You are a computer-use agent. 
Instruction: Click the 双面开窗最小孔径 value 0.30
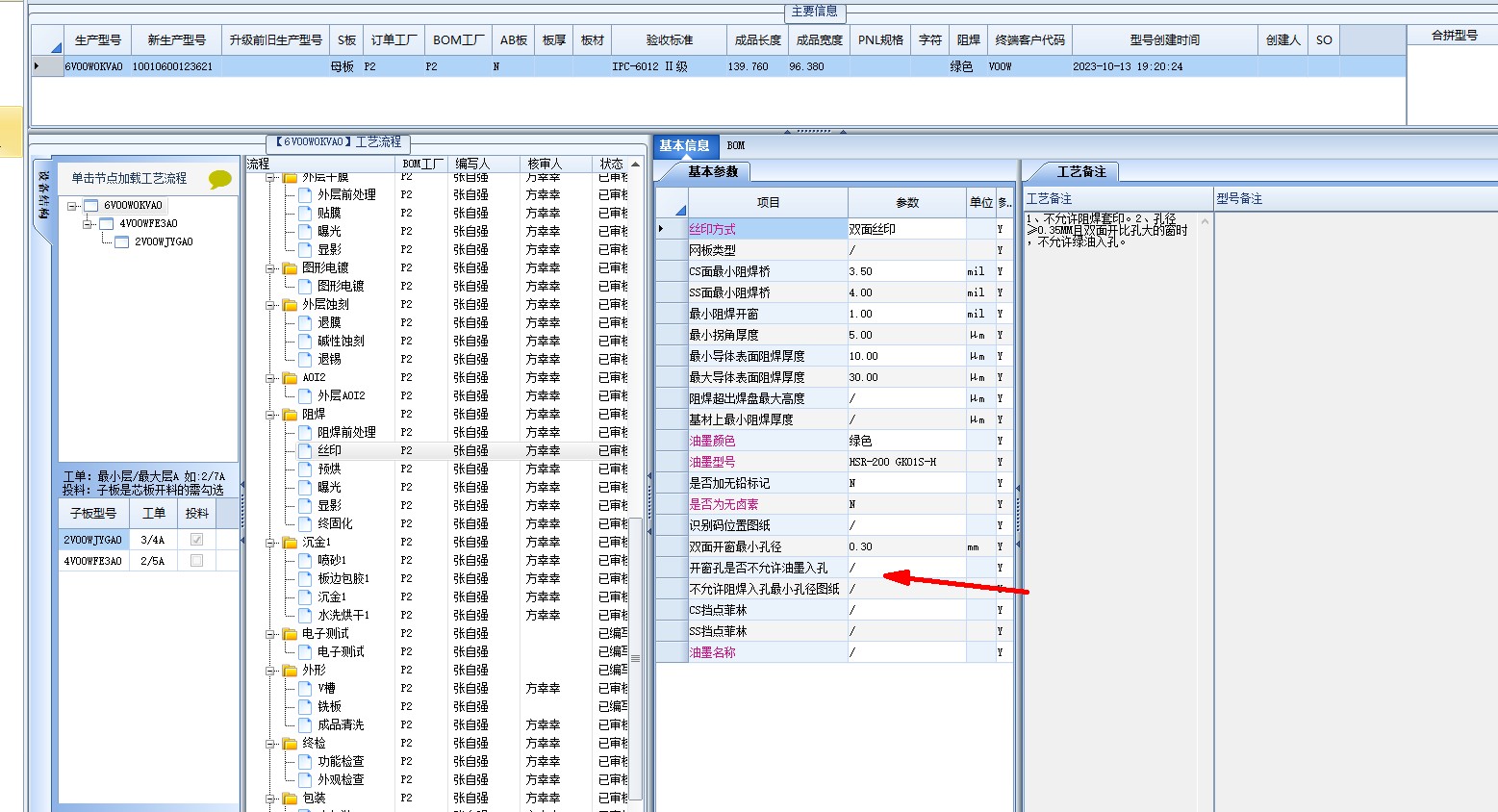907,546
